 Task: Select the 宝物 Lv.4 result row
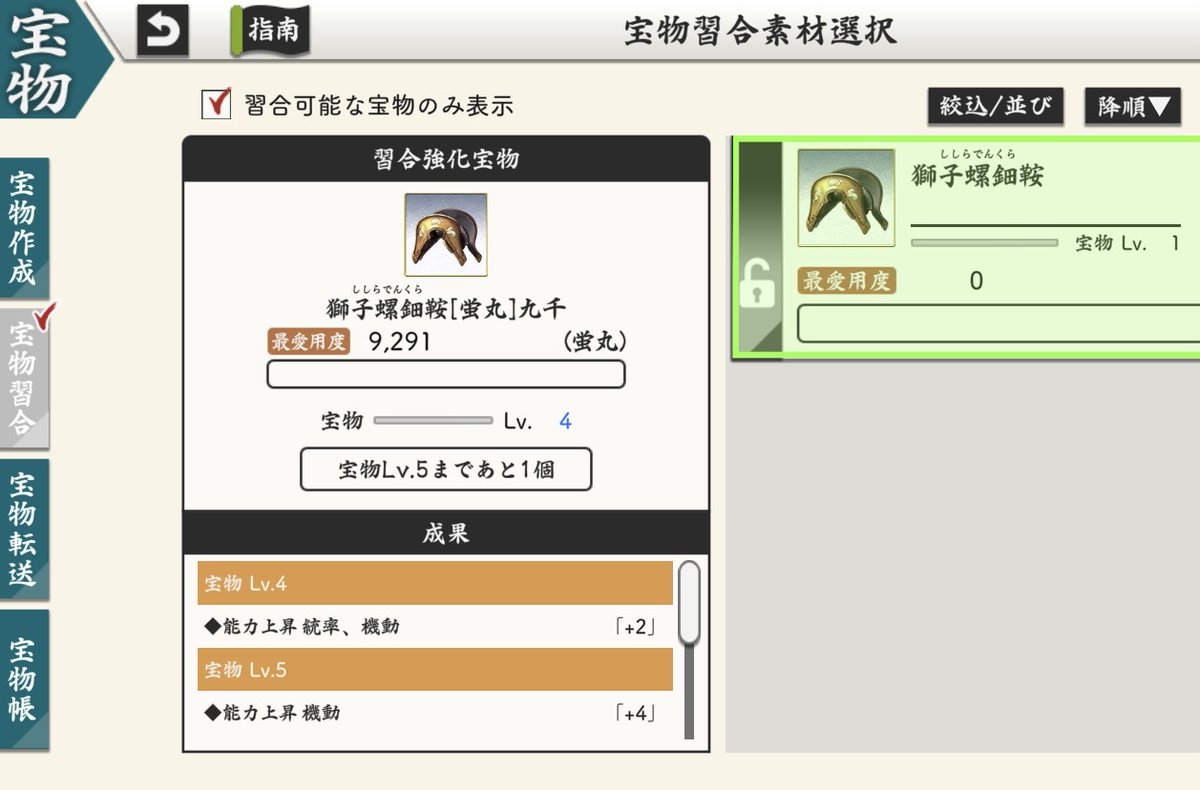point(435,583)
